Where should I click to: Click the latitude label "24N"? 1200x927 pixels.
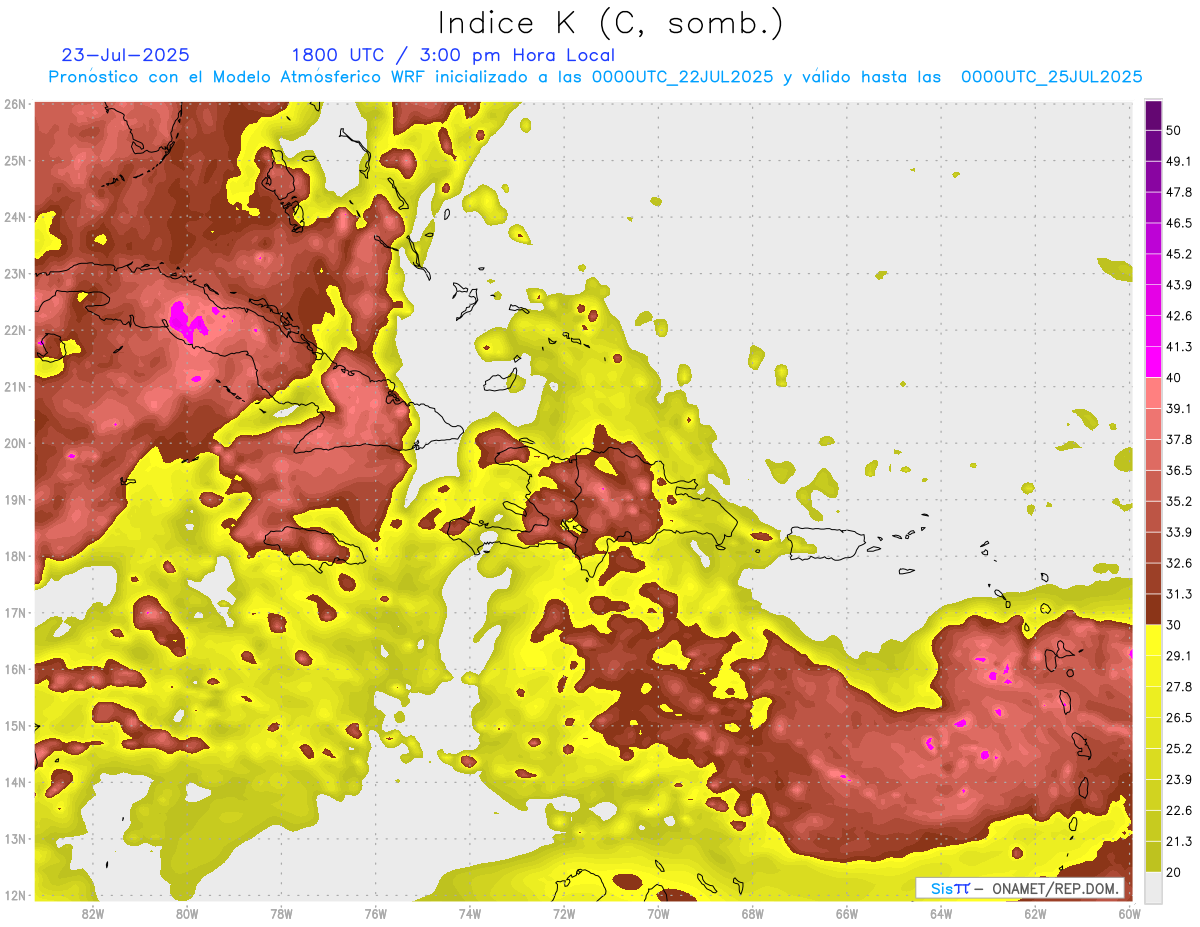[15, 217]
